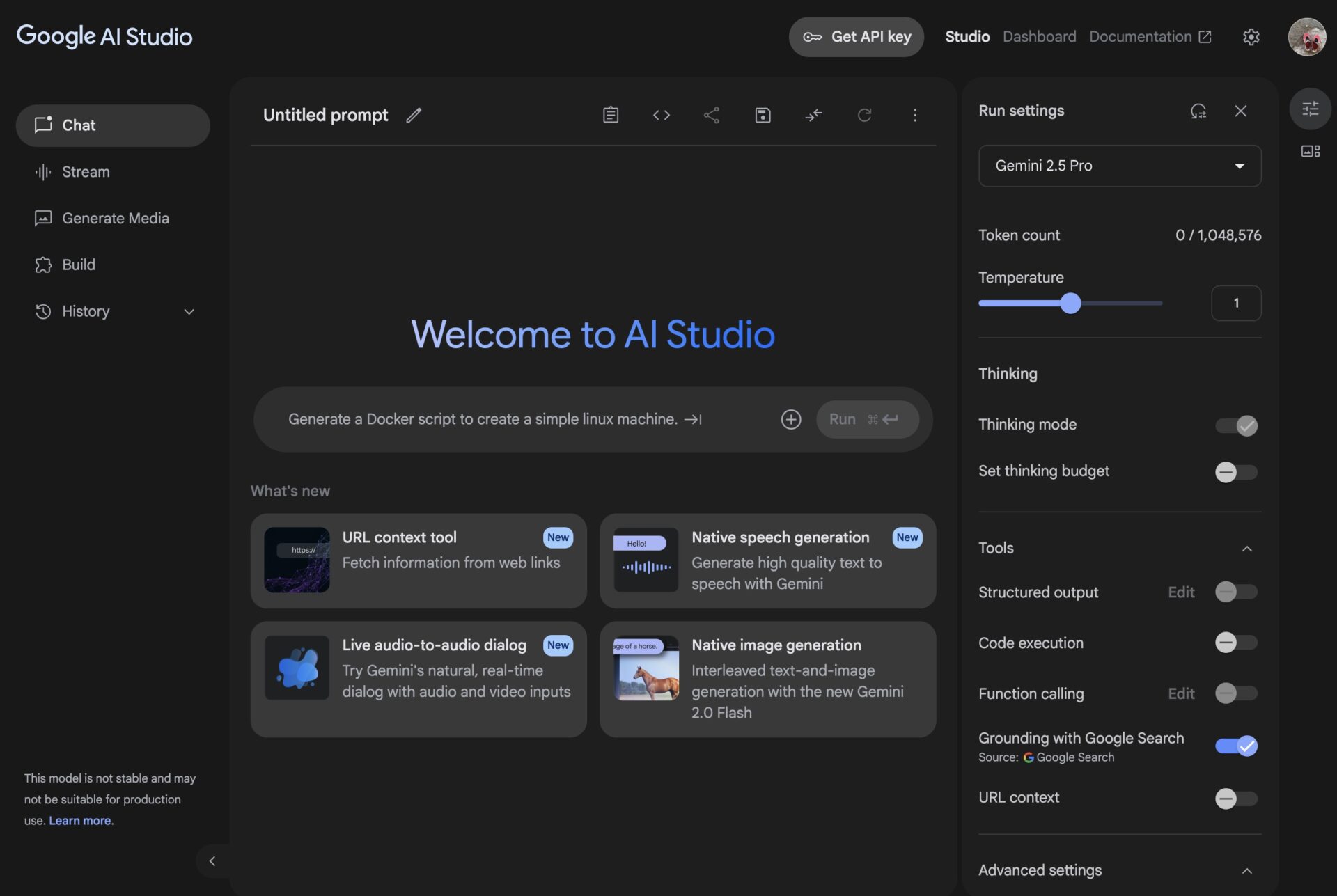1337x896 pixels.
Task: Click the share prompt icon
Action: click(x=712, y=115)
